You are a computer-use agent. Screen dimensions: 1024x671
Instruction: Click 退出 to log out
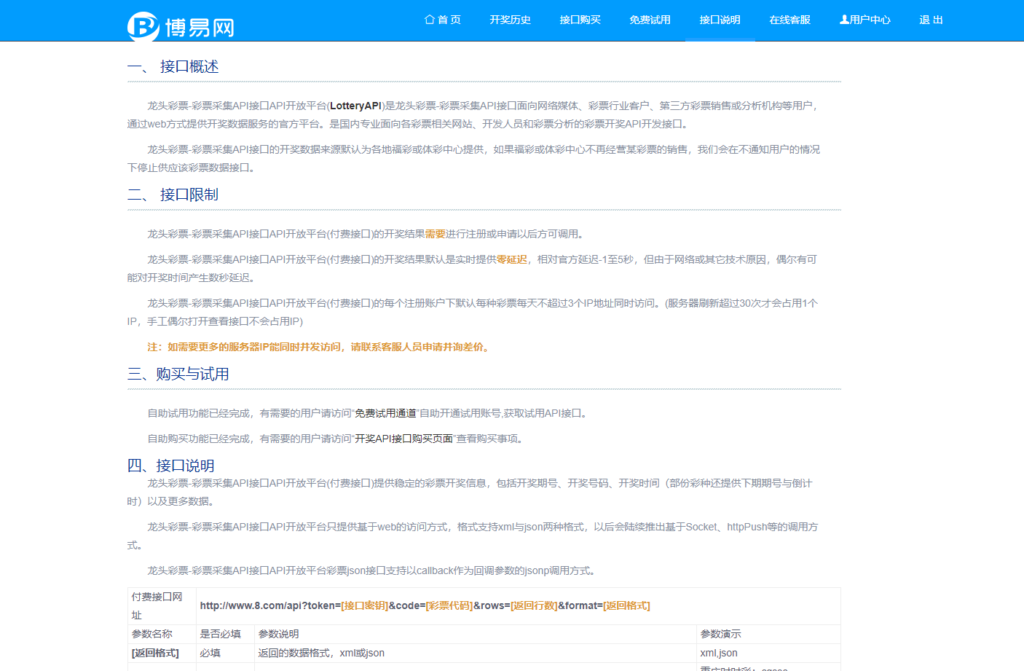point(931,19)
